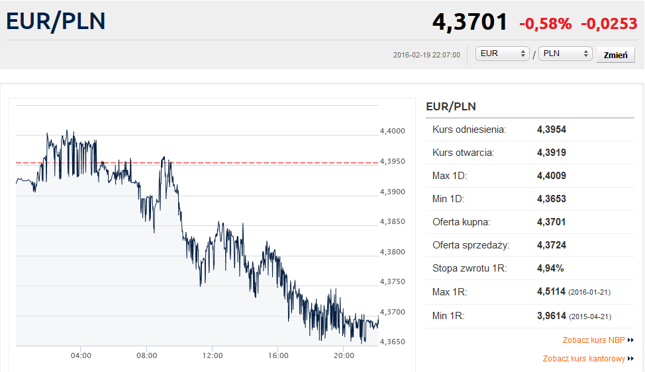Screen dimensions: 645x372
Task: Click the date (2015-04-21) beside Min 1R
Action: click(590, 316)
